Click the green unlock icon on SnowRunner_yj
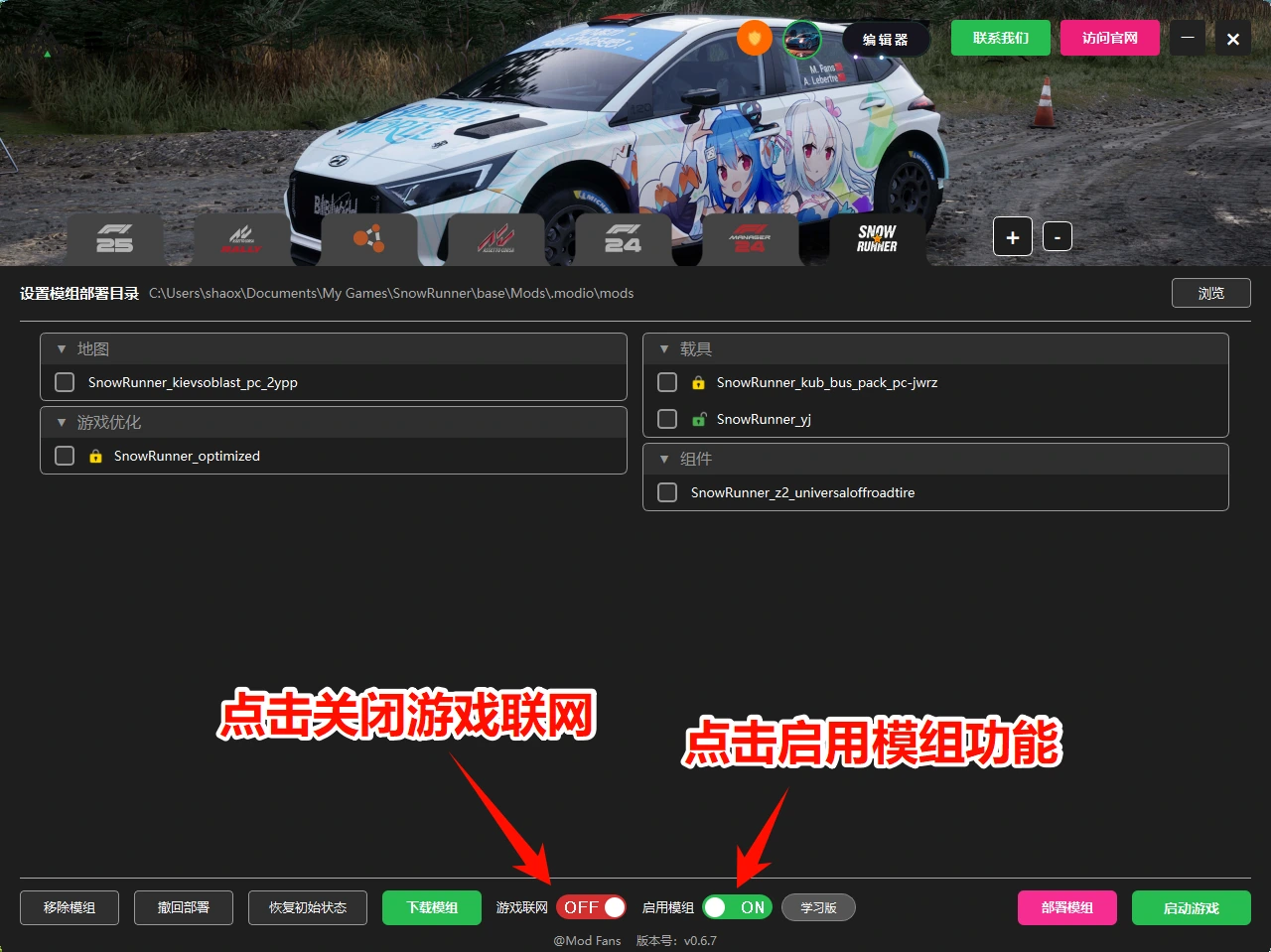1271x952 pixels. pyautogui.click(x=698, y=419)
